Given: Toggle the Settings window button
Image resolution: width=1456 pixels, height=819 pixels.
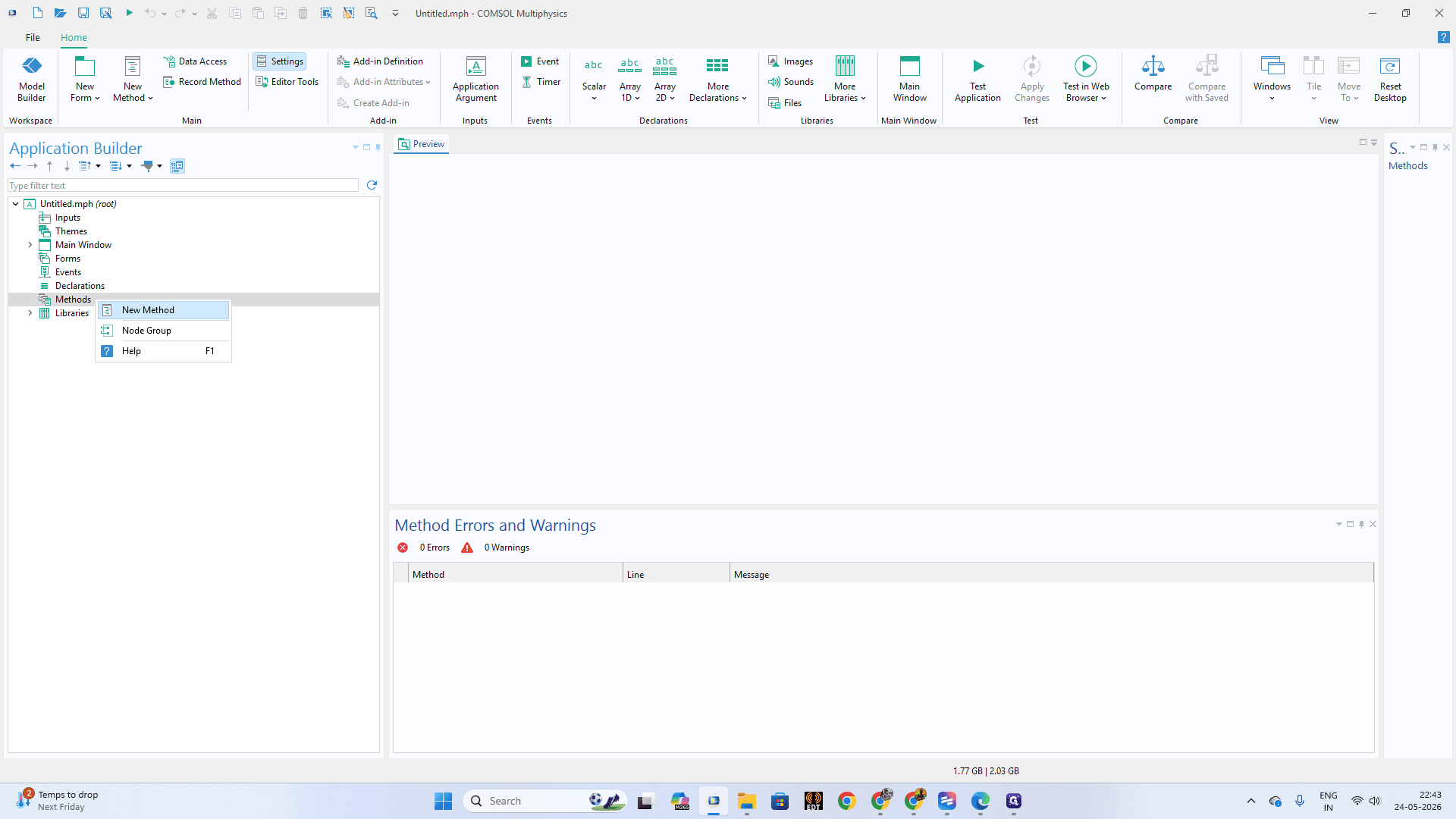Looking at the screenshot, I should coord(279,61).
